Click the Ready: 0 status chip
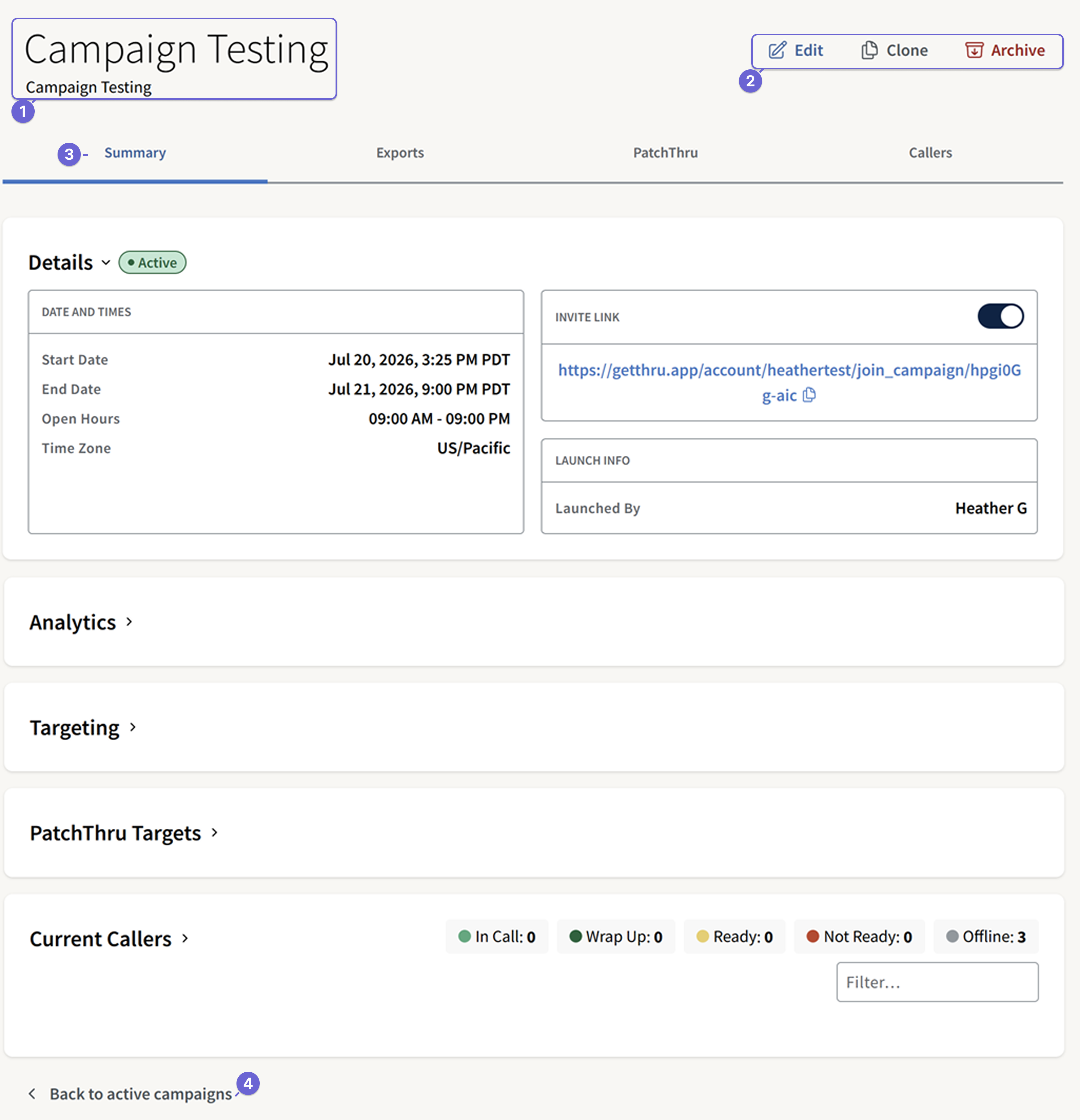 (734, 936)
